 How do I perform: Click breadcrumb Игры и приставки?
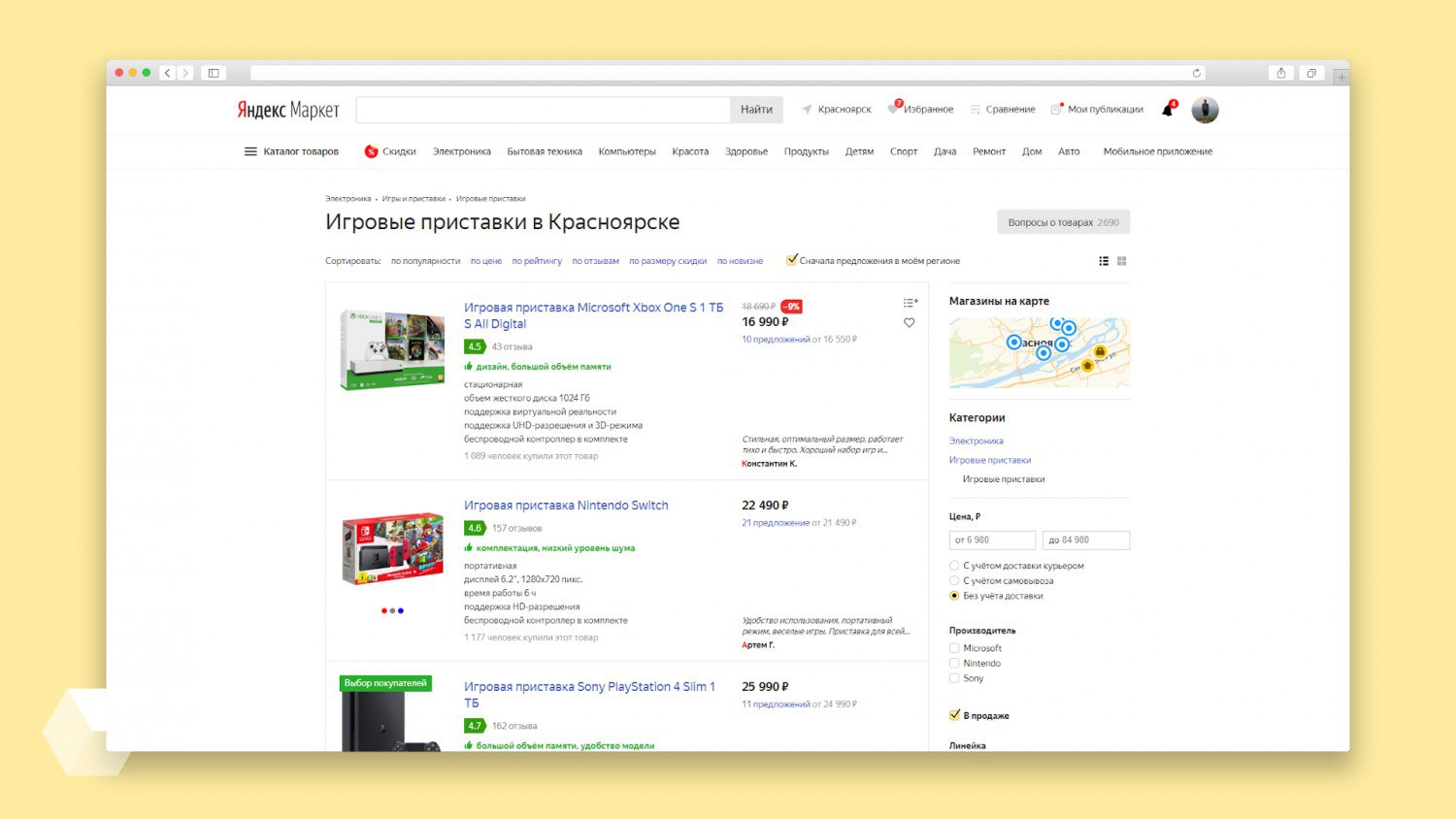[x=414, y=199]
